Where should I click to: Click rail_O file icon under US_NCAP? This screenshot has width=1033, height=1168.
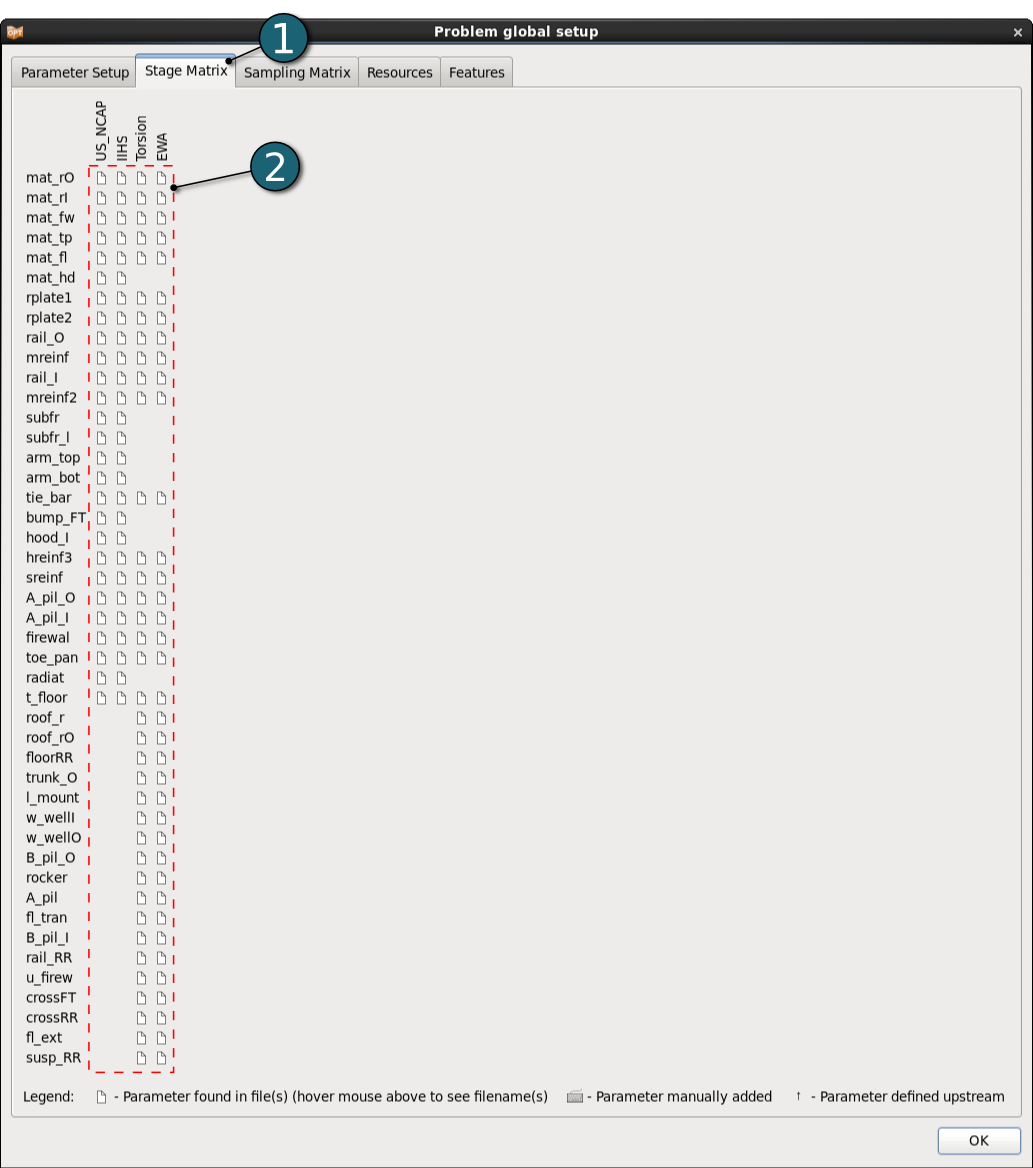pyautogui.click(x=101, y=338)
